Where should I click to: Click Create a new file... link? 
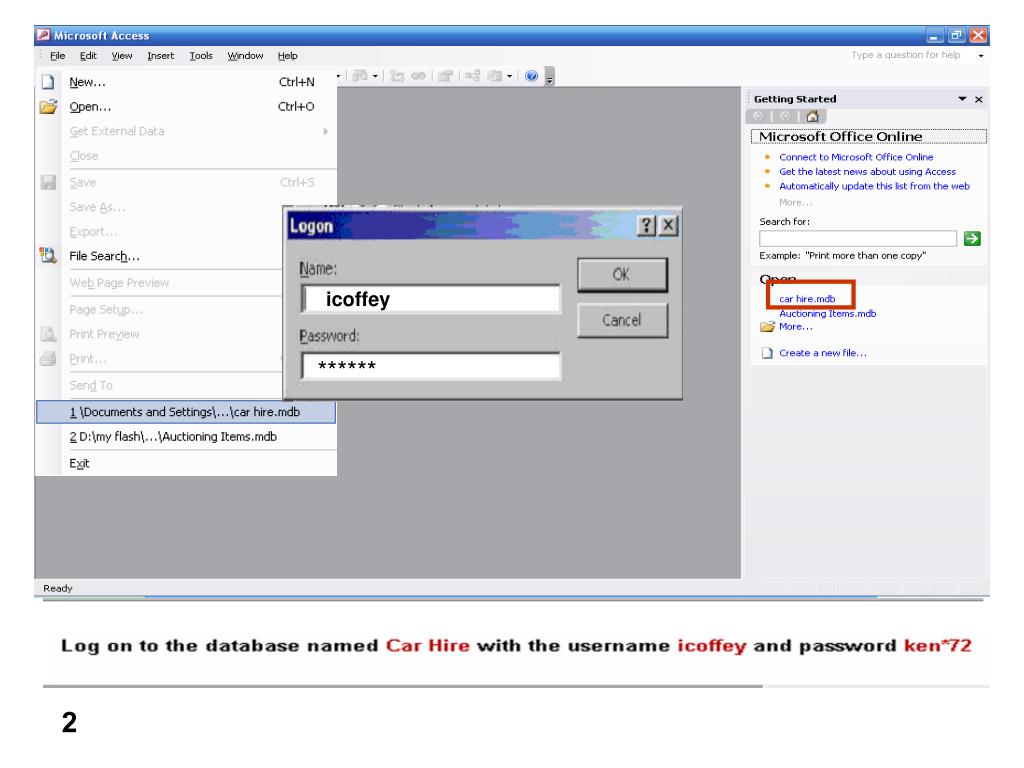click(823, 353)
